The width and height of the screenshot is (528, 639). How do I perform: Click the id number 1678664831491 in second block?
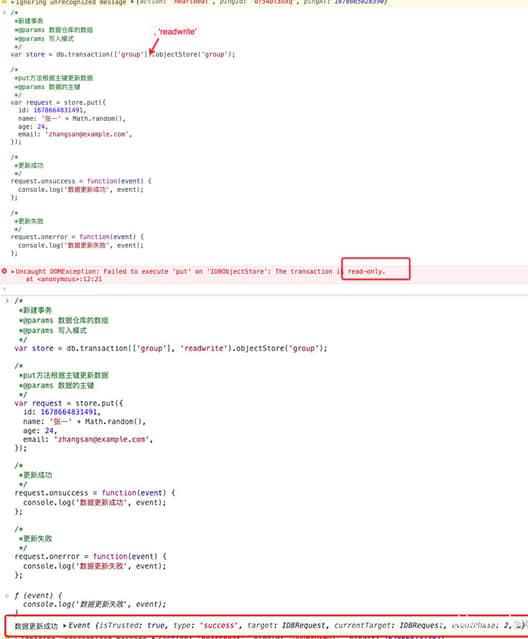[69, 412]
